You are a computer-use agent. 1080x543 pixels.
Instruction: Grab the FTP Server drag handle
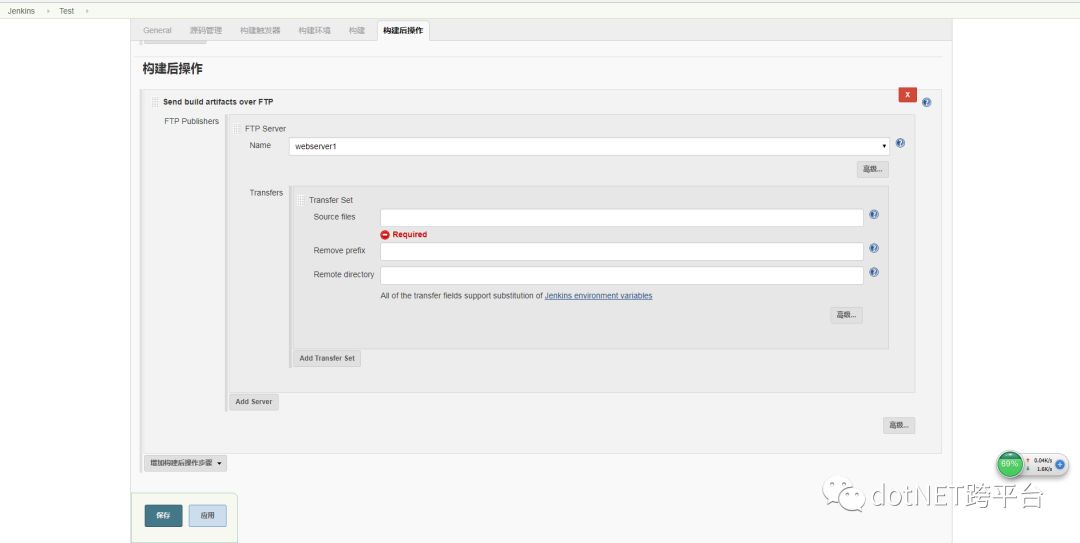(x=237, y=129)
